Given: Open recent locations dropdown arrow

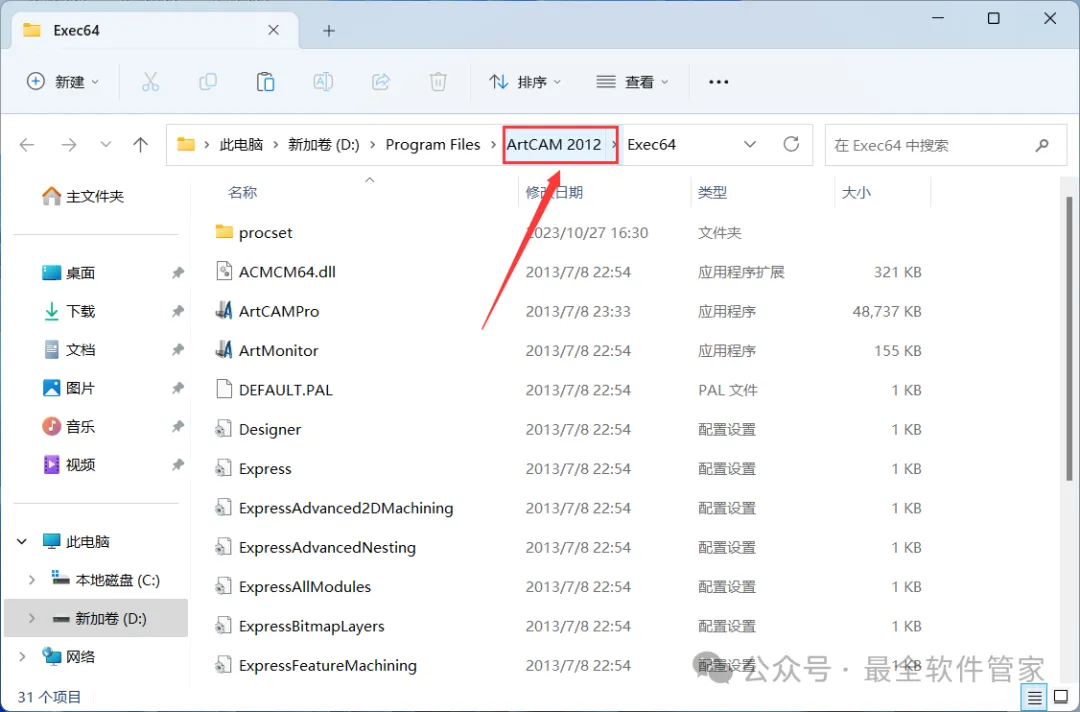Looking at the screenshot, I should [105, 145].
